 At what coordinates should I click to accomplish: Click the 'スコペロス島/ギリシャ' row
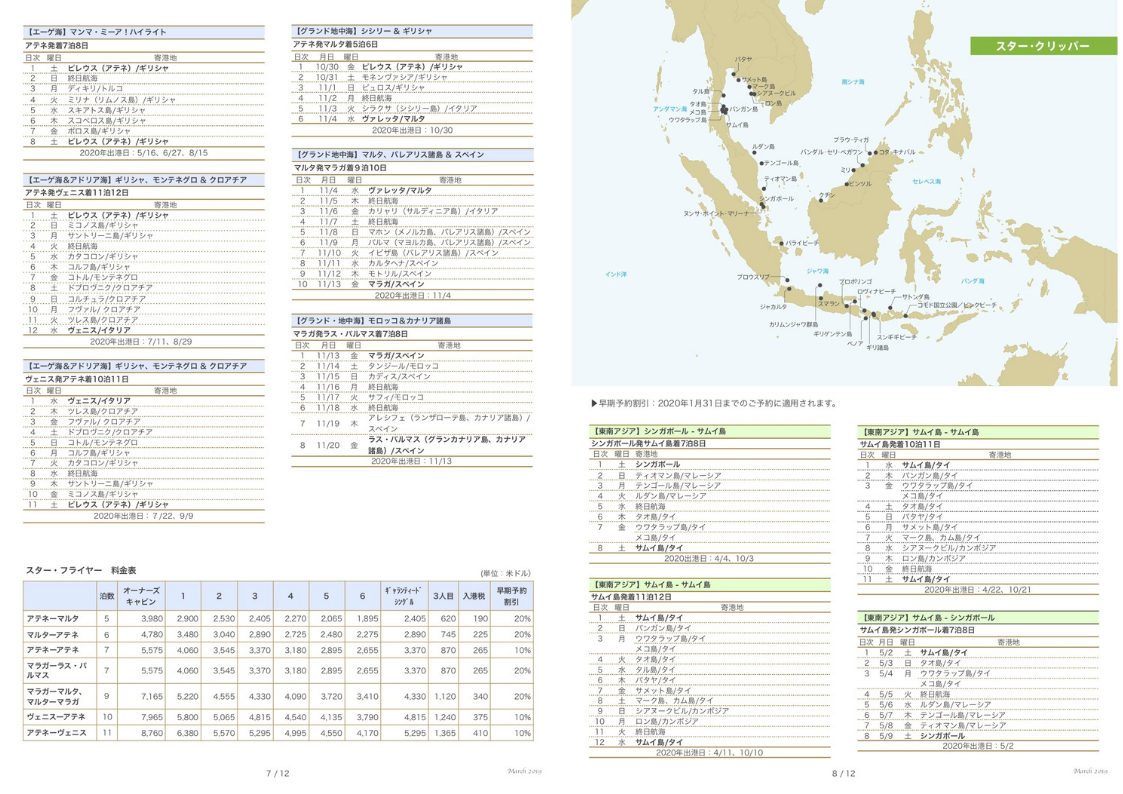point(107,121)
